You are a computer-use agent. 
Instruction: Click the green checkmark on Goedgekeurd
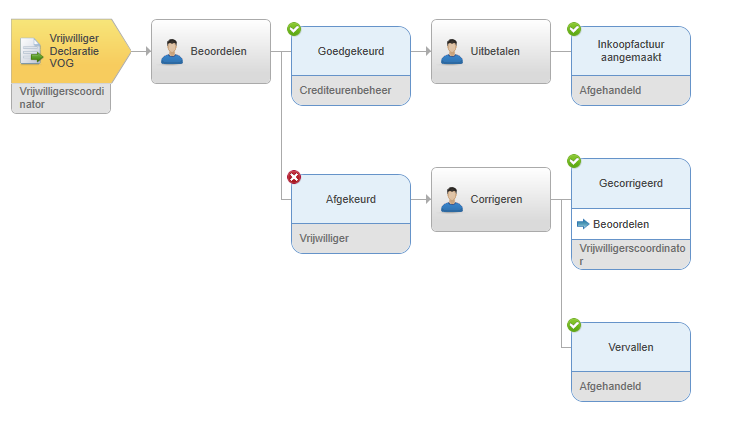coord(294,29)
